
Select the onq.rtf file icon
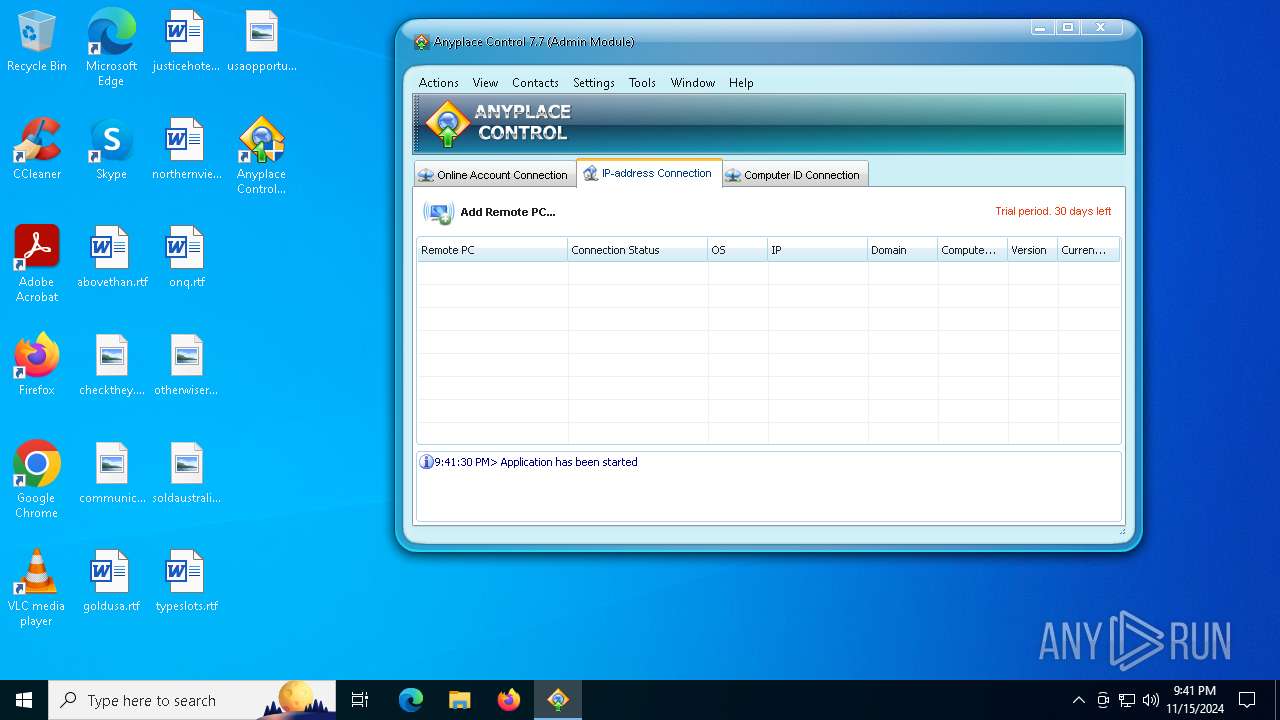pyautogui.click(x=186, y=258)
